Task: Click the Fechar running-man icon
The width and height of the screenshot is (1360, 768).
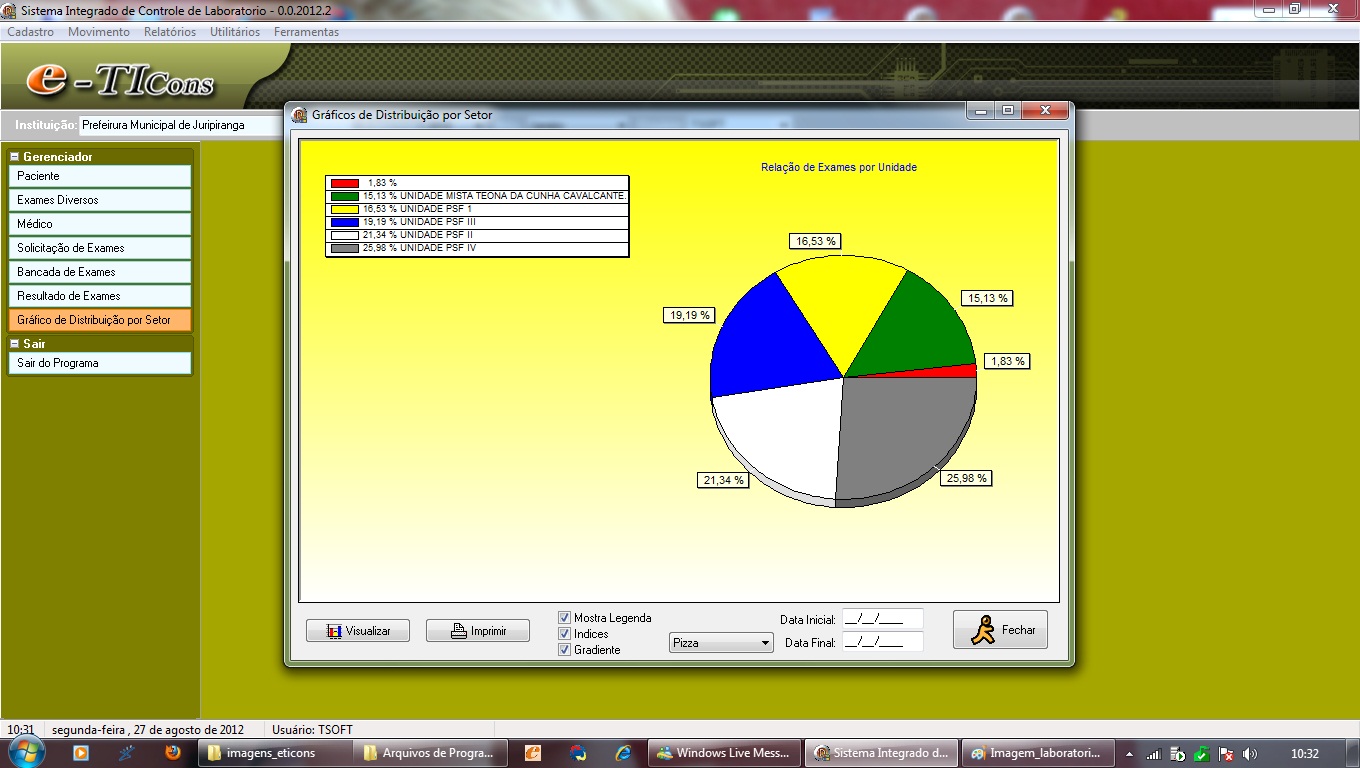Action: pos(984,630)
